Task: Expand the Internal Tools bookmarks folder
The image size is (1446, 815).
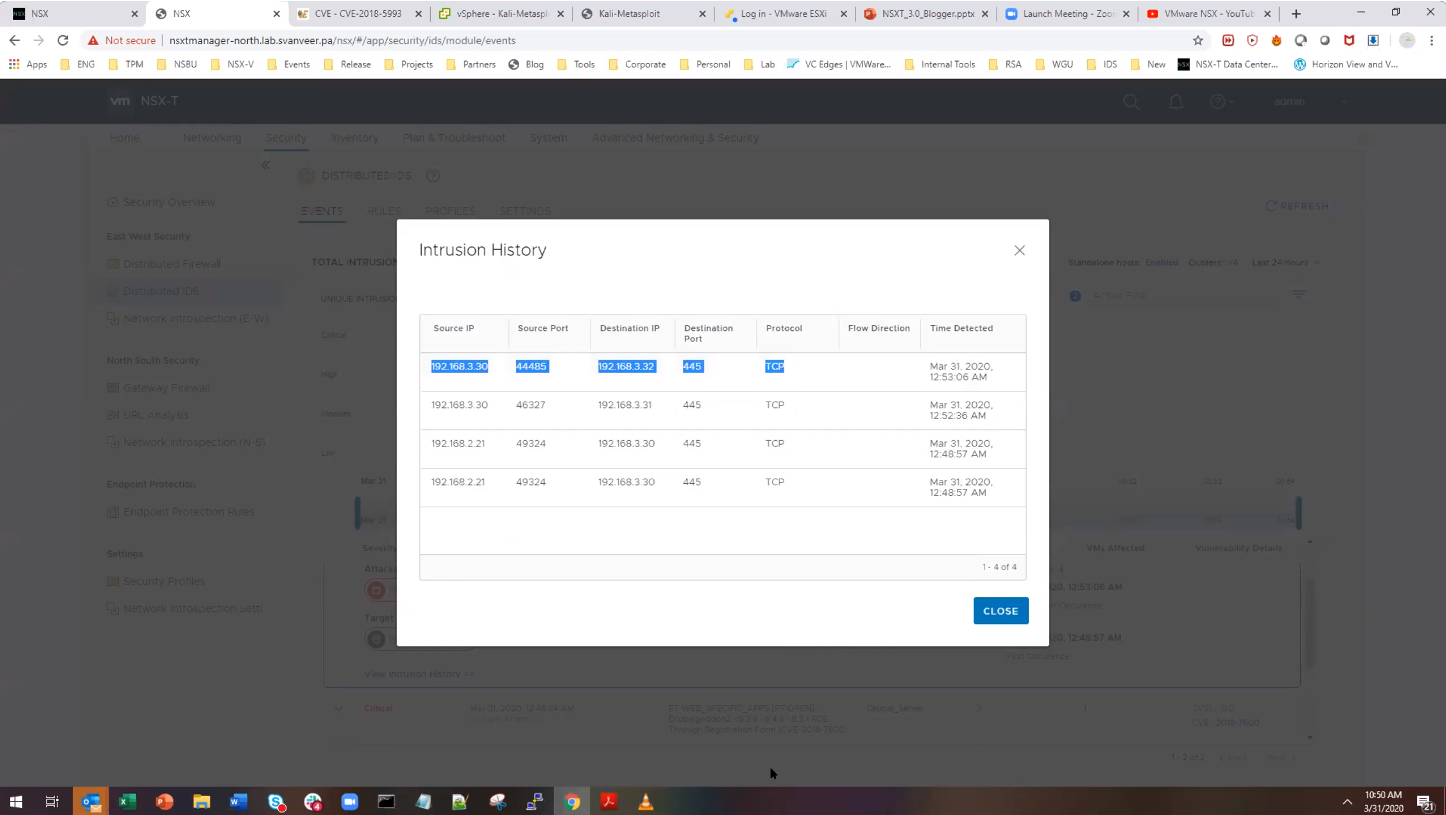Action: pyautogui.click(x=939, y=64)
